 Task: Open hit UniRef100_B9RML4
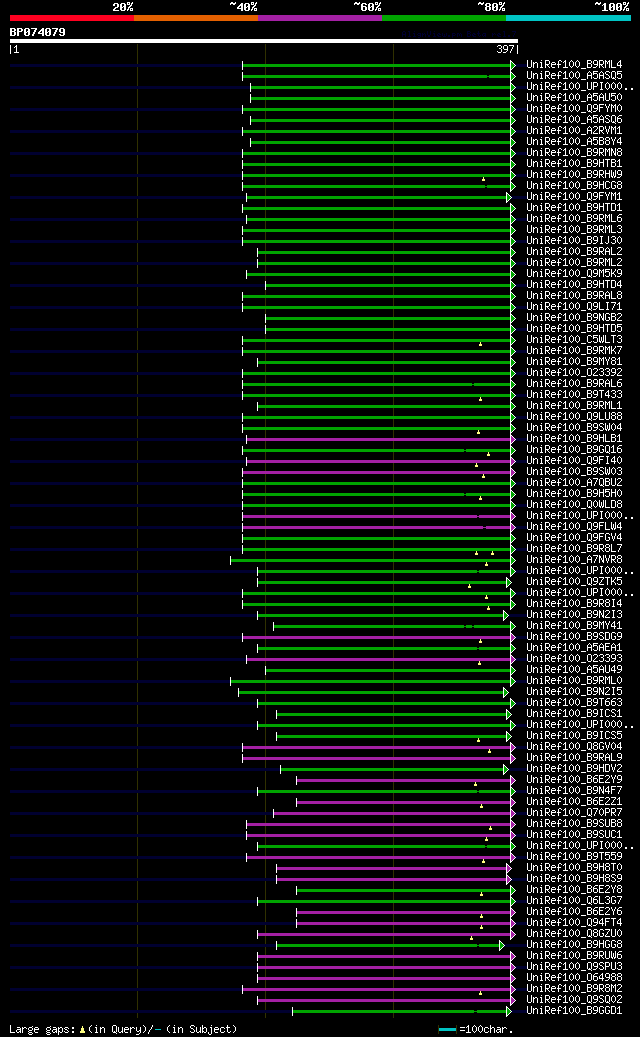coord(575,64)
